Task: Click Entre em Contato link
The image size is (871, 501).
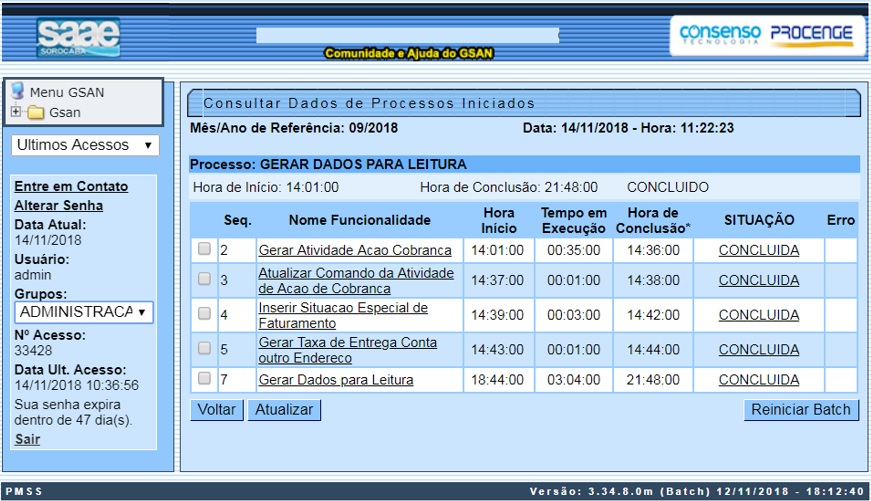Action: (71, 187)
